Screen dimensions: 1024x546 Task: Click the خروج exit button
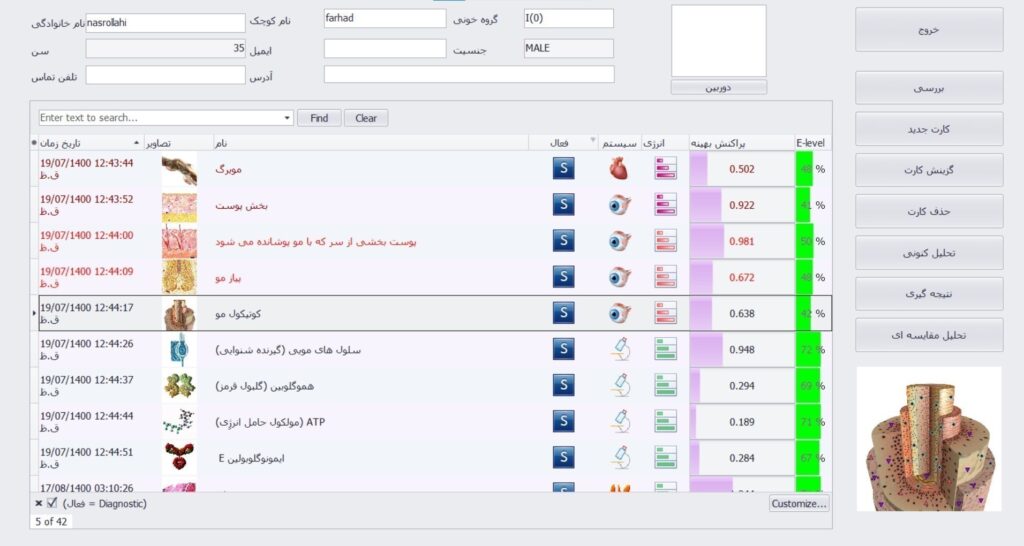click(x=928, y=30)
